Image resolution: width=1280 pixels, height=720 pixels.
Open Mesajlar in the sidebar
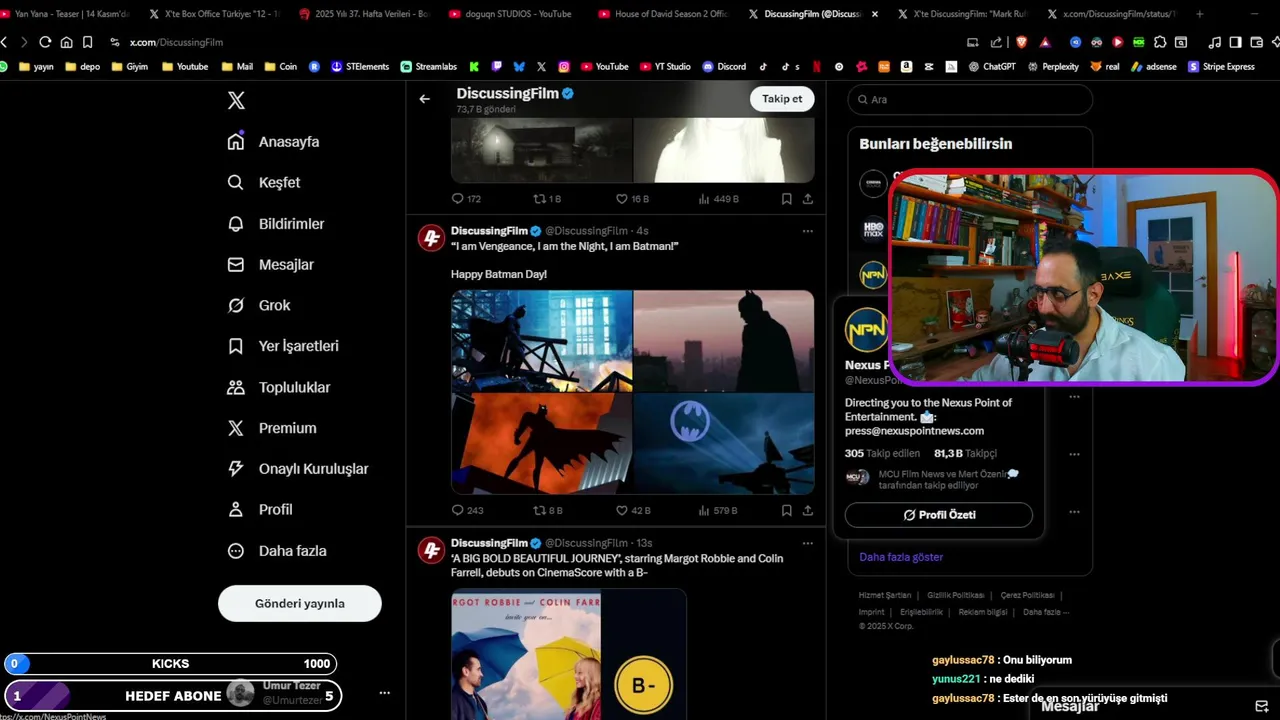pos(270,264)
